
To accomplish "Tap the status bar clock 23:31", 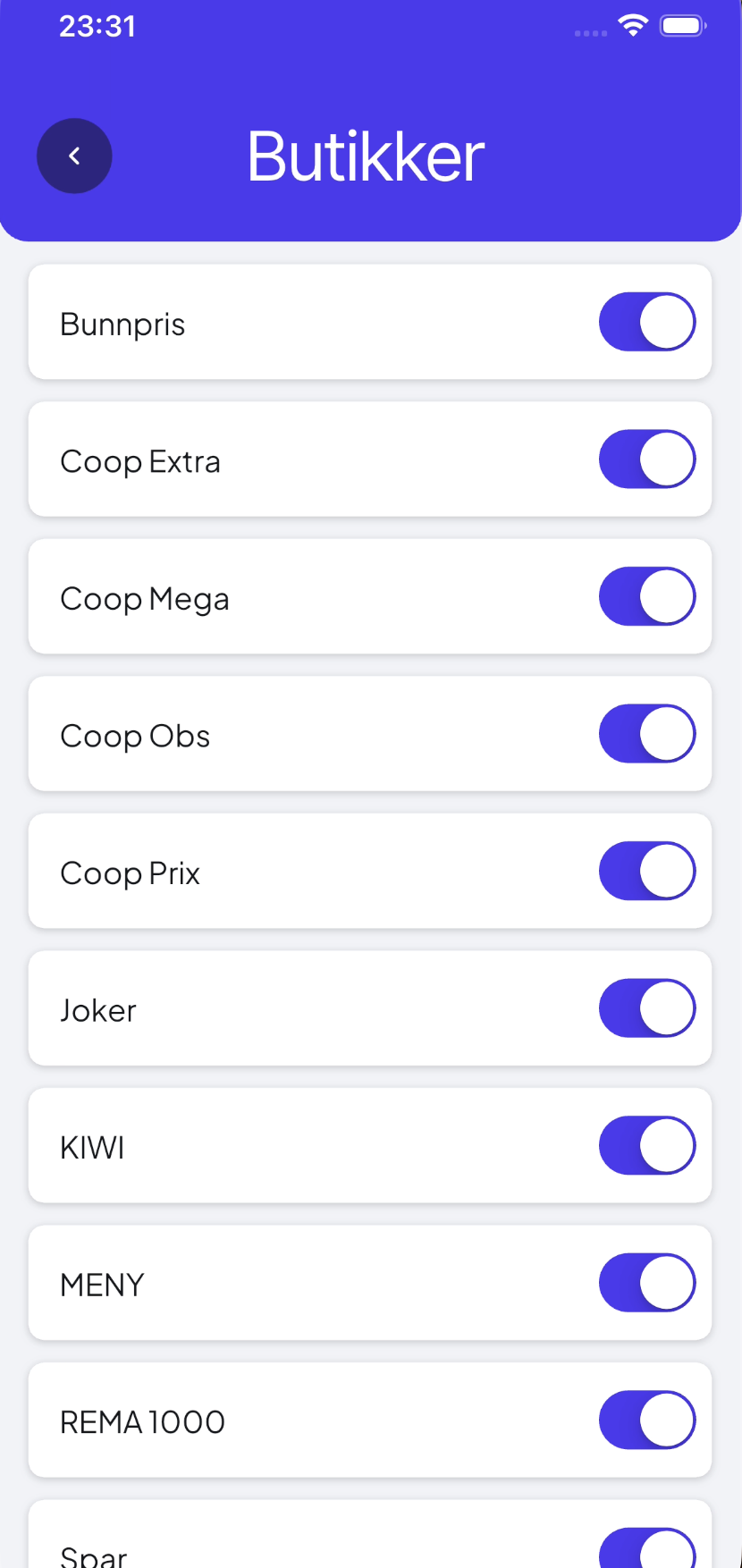I will [97, 26].
